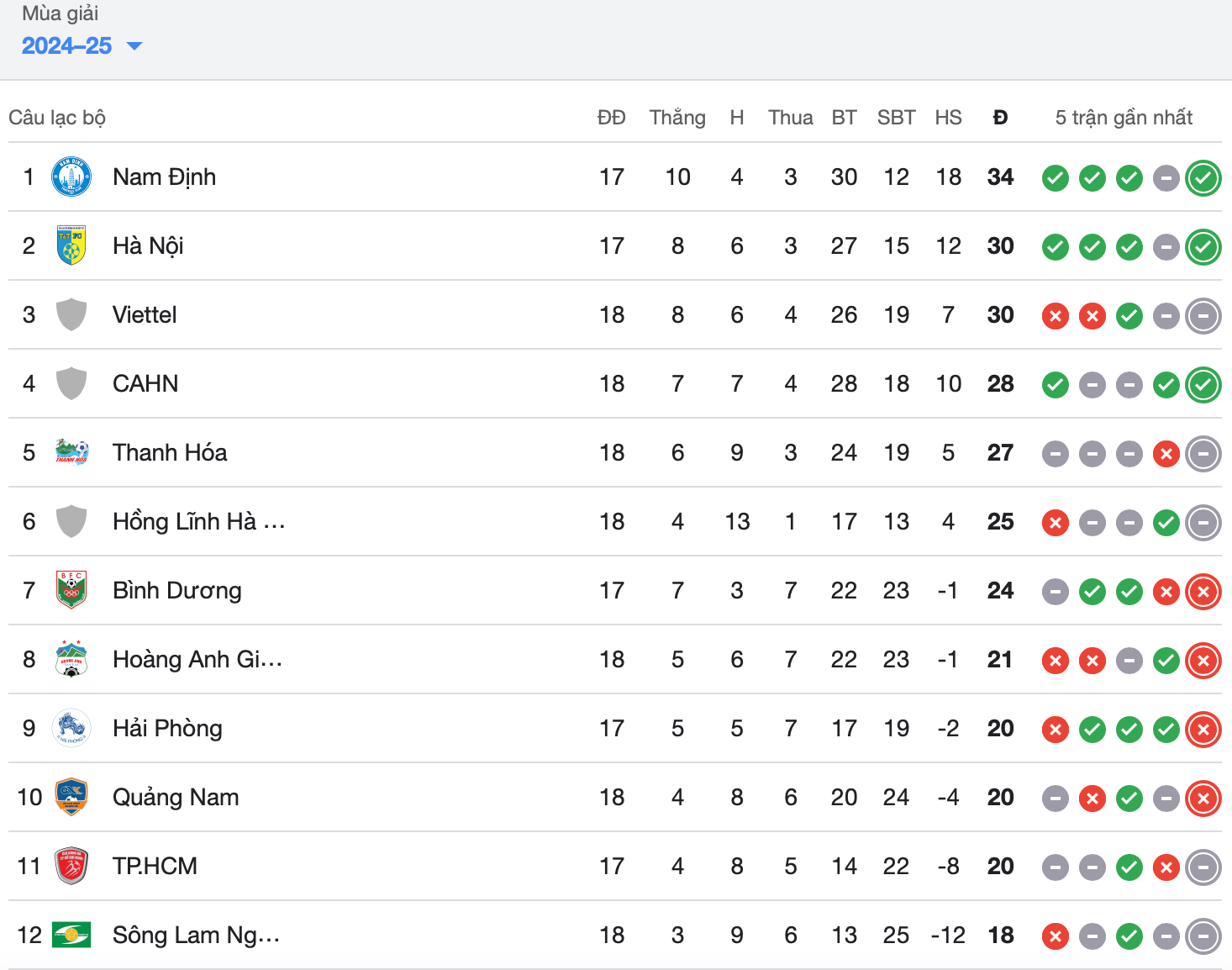Click the Hoàng Anh Gia Lai crest

click(x=71, y=659)
